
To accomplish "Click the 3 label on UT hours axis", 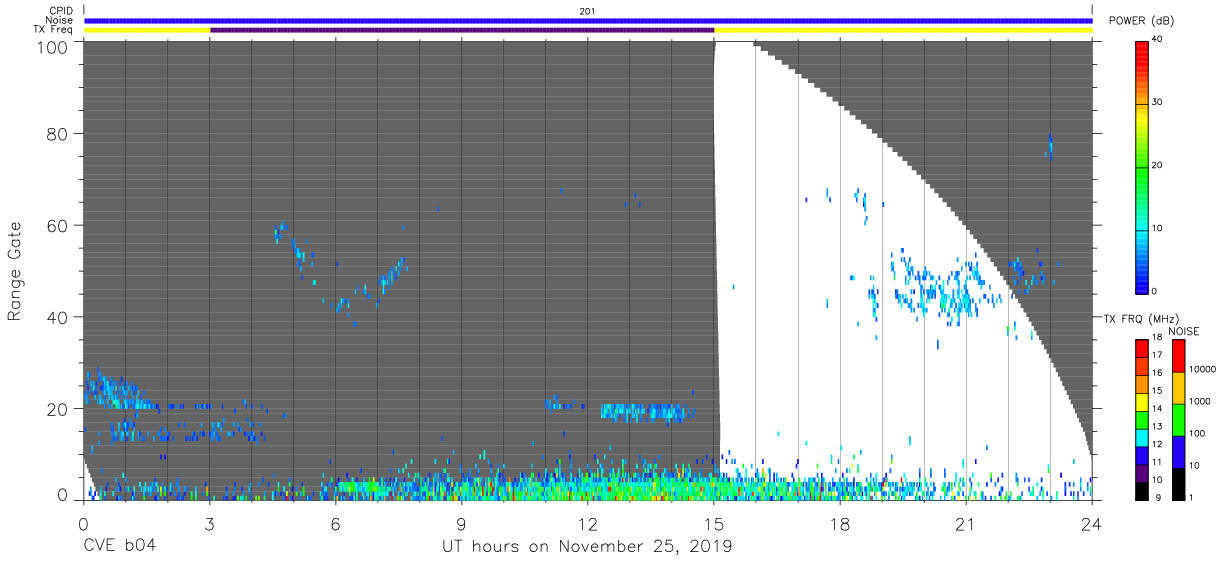I will (209, 523).
